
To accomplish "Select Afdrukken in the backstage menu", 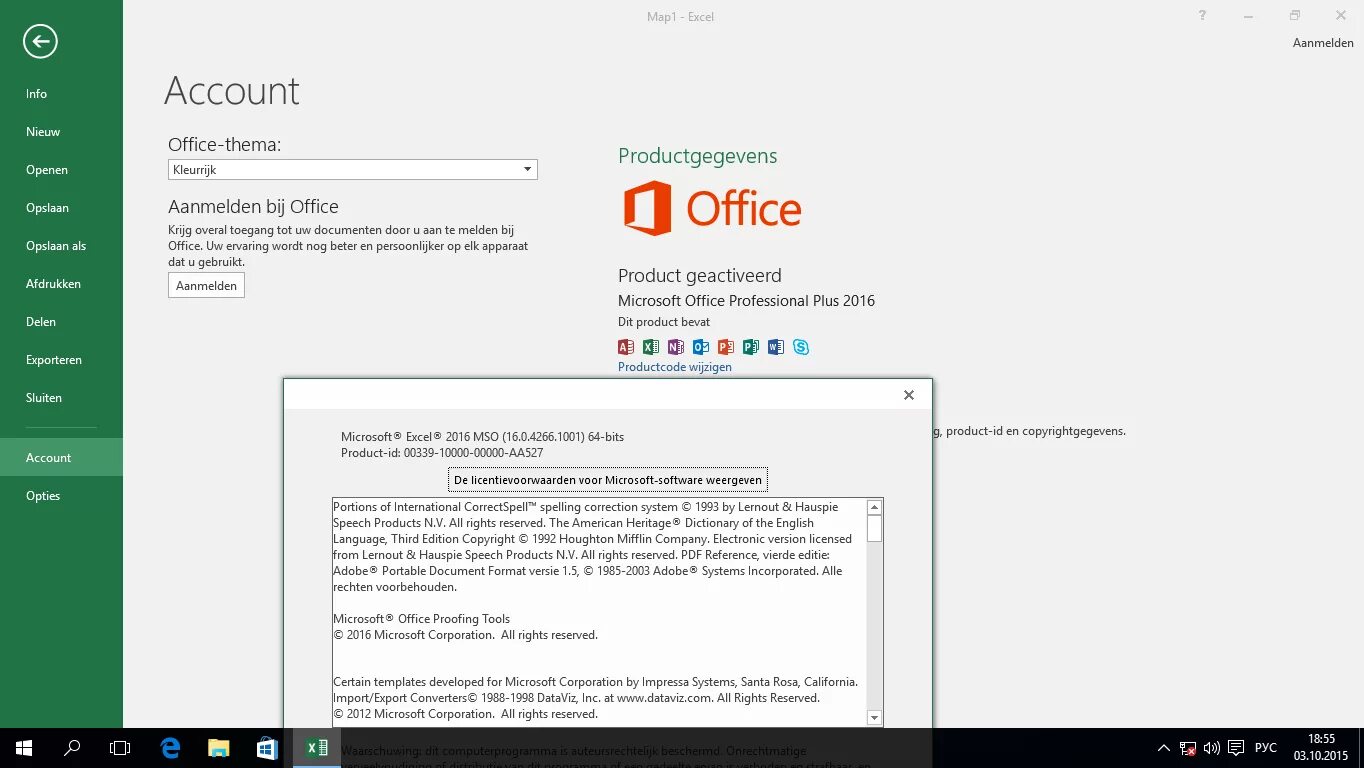I will click(61, 284).
